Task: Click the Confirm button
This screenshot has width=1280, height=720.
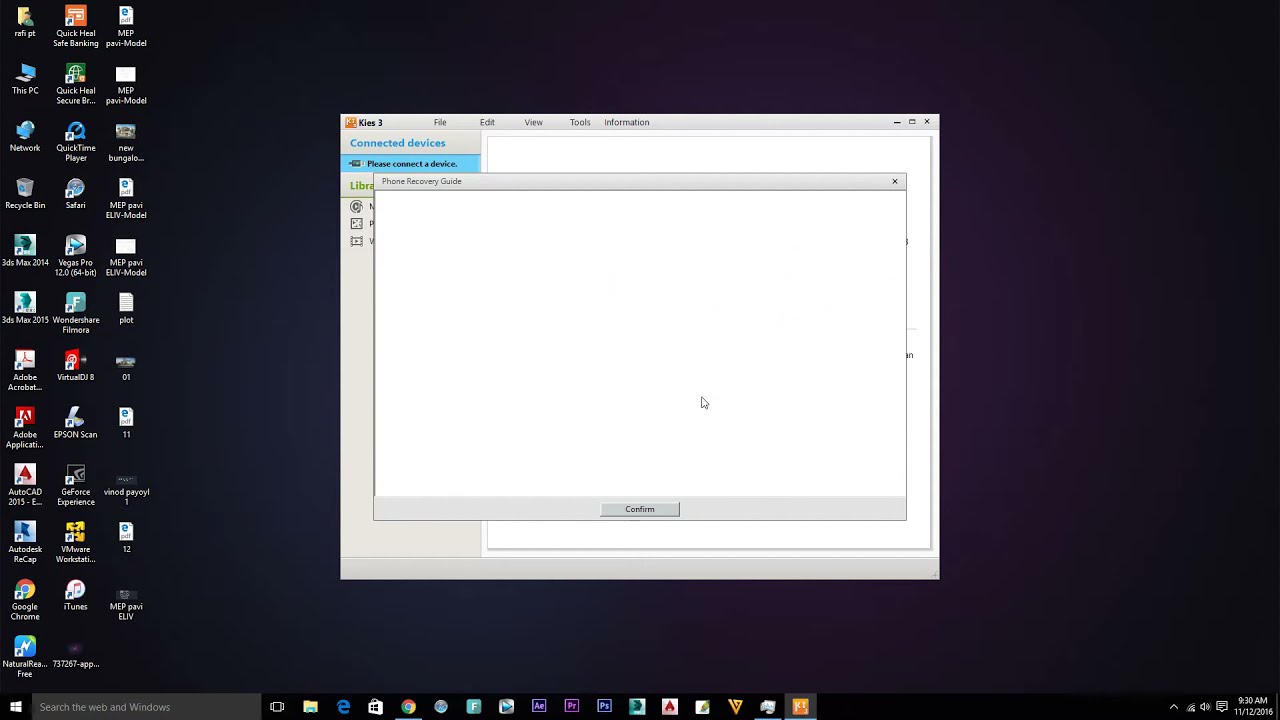Action: pyautogui.click(x=640, y=509)
